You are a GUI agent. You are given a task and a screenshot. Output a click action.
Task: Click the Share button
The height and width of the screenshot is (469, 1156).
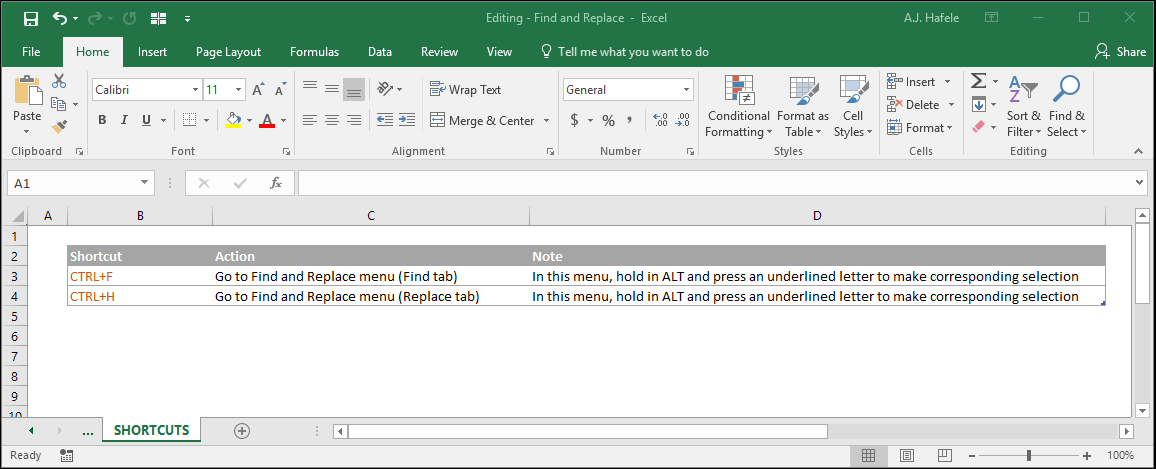coord(1120,52)
